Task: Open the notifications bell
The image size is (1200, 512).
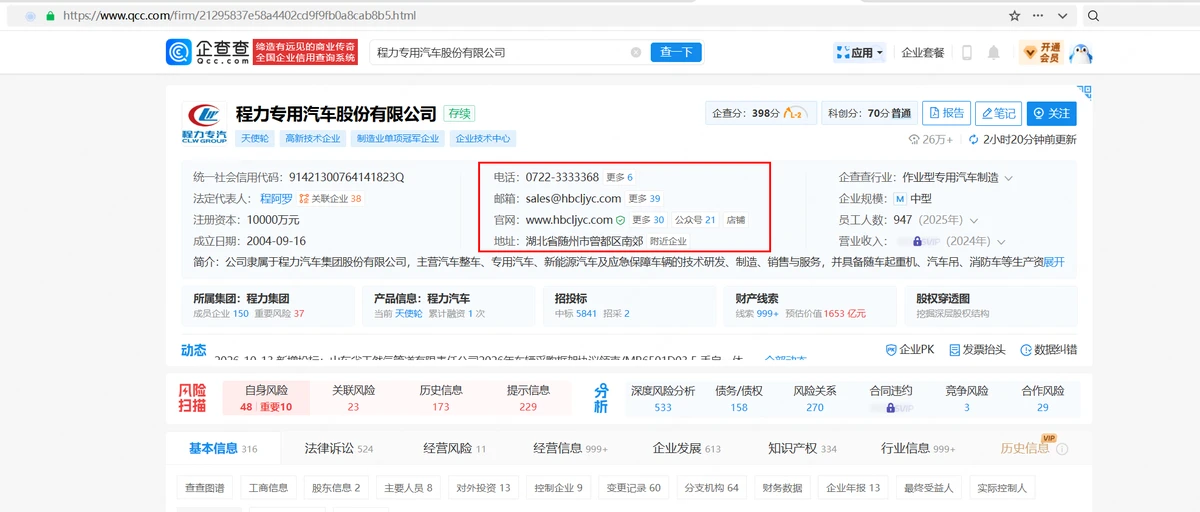Action: [x=993, y=52]
